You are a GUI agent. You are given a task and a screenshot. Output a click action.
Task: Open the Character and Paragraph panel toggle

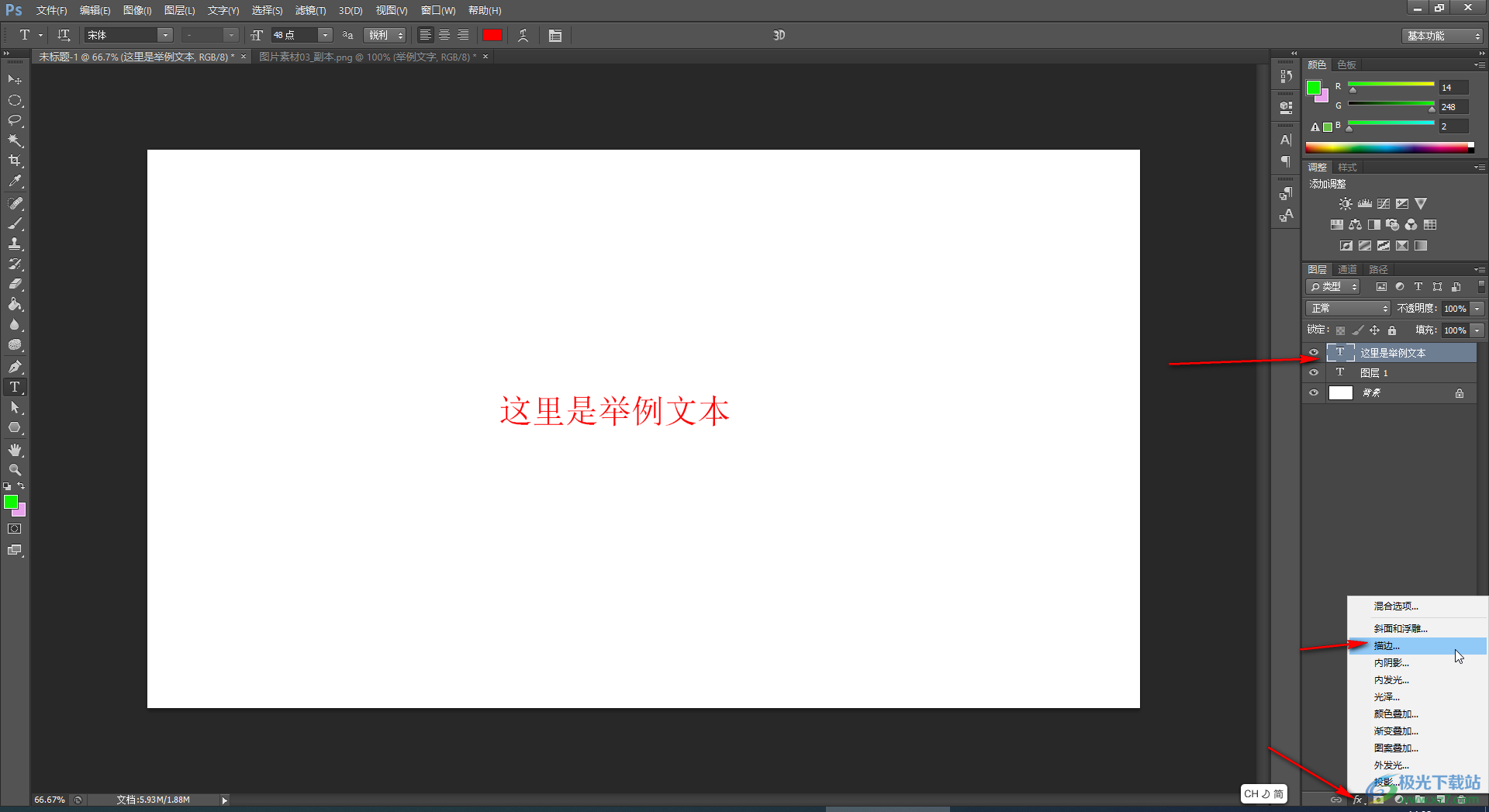tap(555, 35)
